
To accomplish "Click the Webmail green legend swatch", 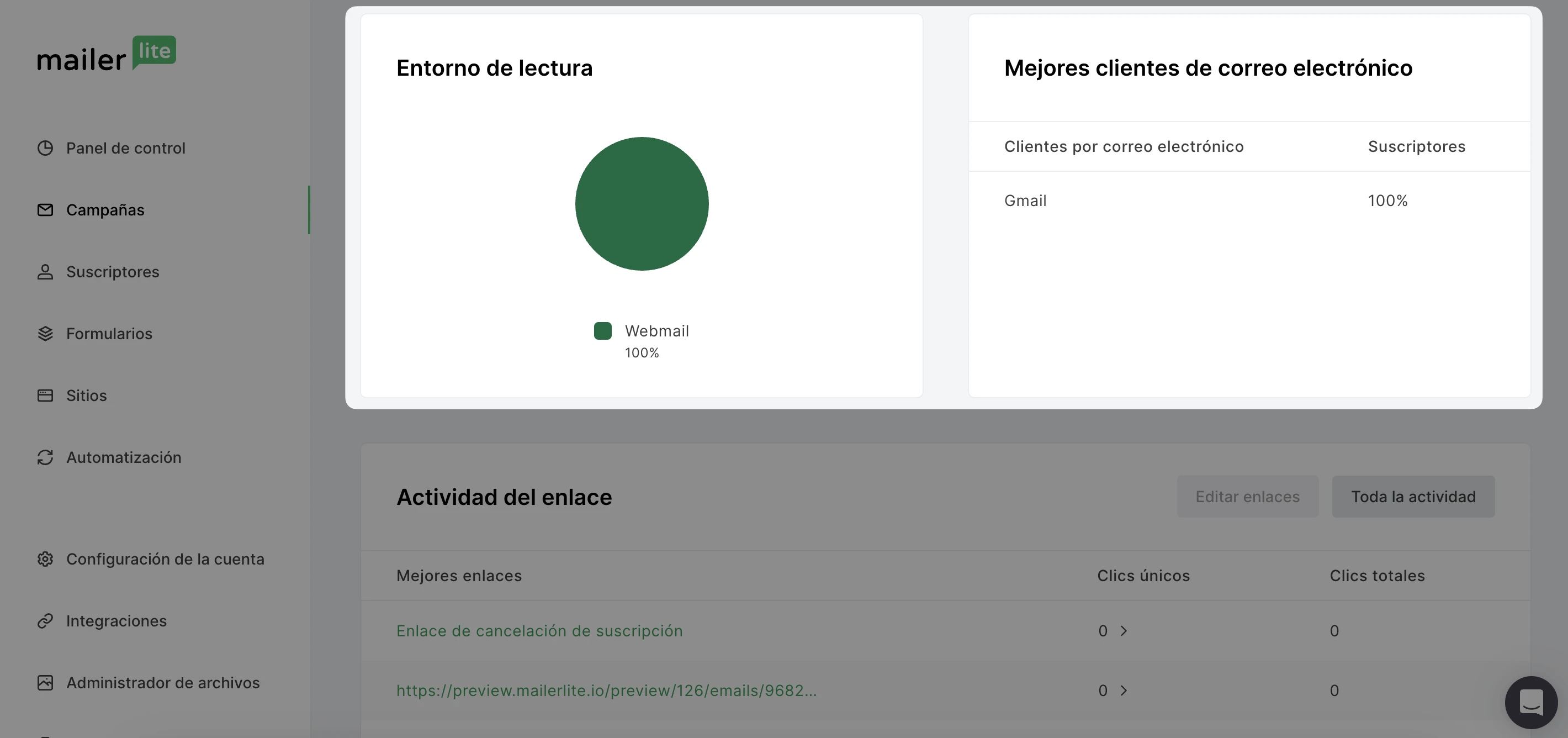I will pyautogui.click(x=602, y=331).
